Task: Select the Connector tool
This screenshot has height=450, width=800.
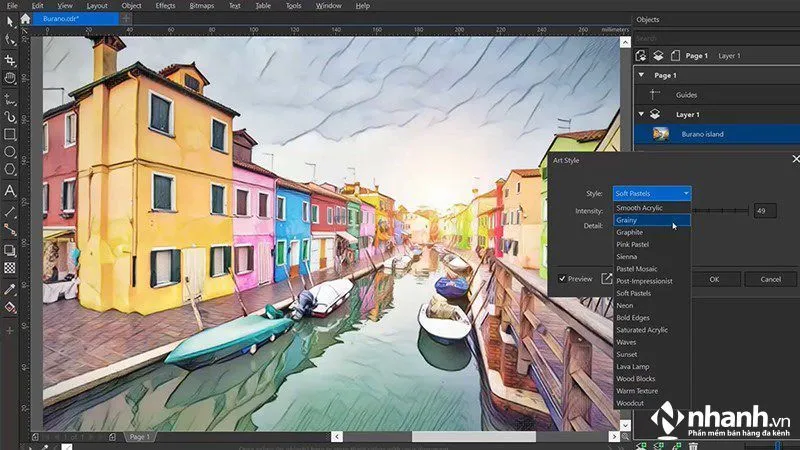Action: point(10,230)
